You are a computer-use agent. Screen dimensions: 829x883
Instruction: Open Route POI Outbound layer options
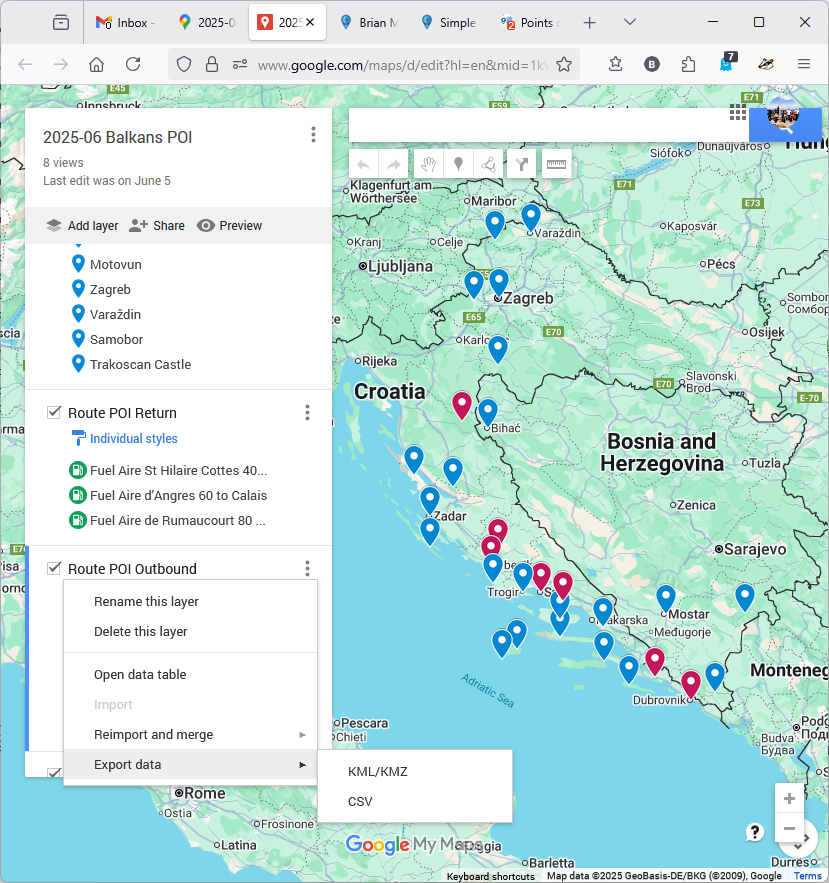(x=307, y=569)
